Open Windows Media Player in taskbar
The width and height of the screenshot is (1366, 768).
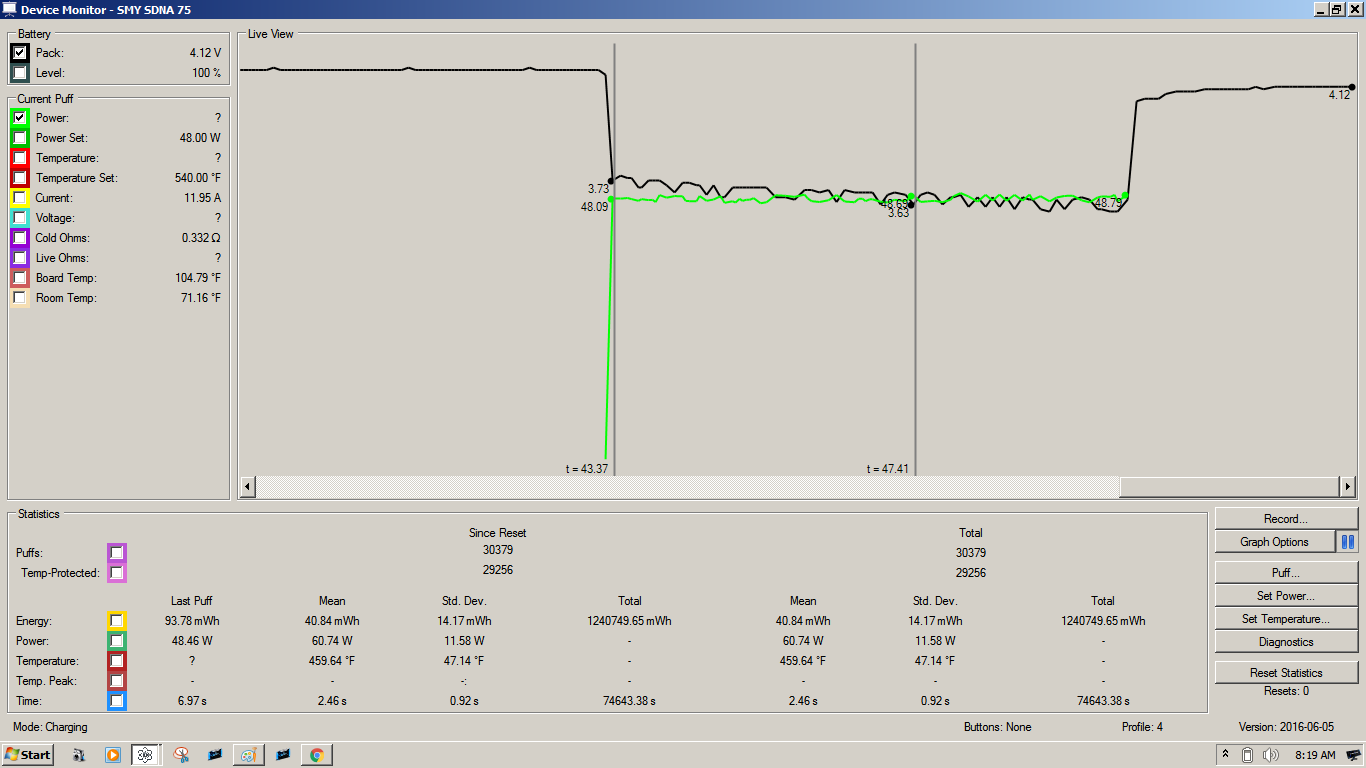(113, 755)
